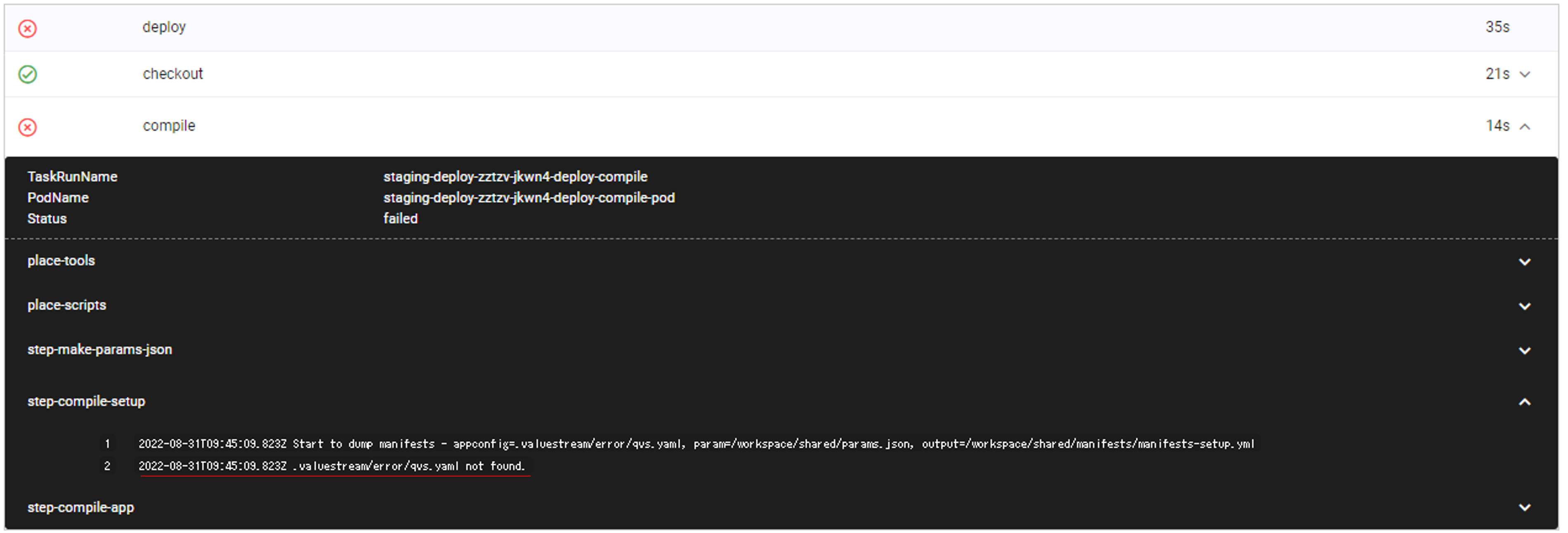This screenshot has height=533, width=1568.
Task: Click the step-compile-setup title
Action: click(x=86, y=401)
